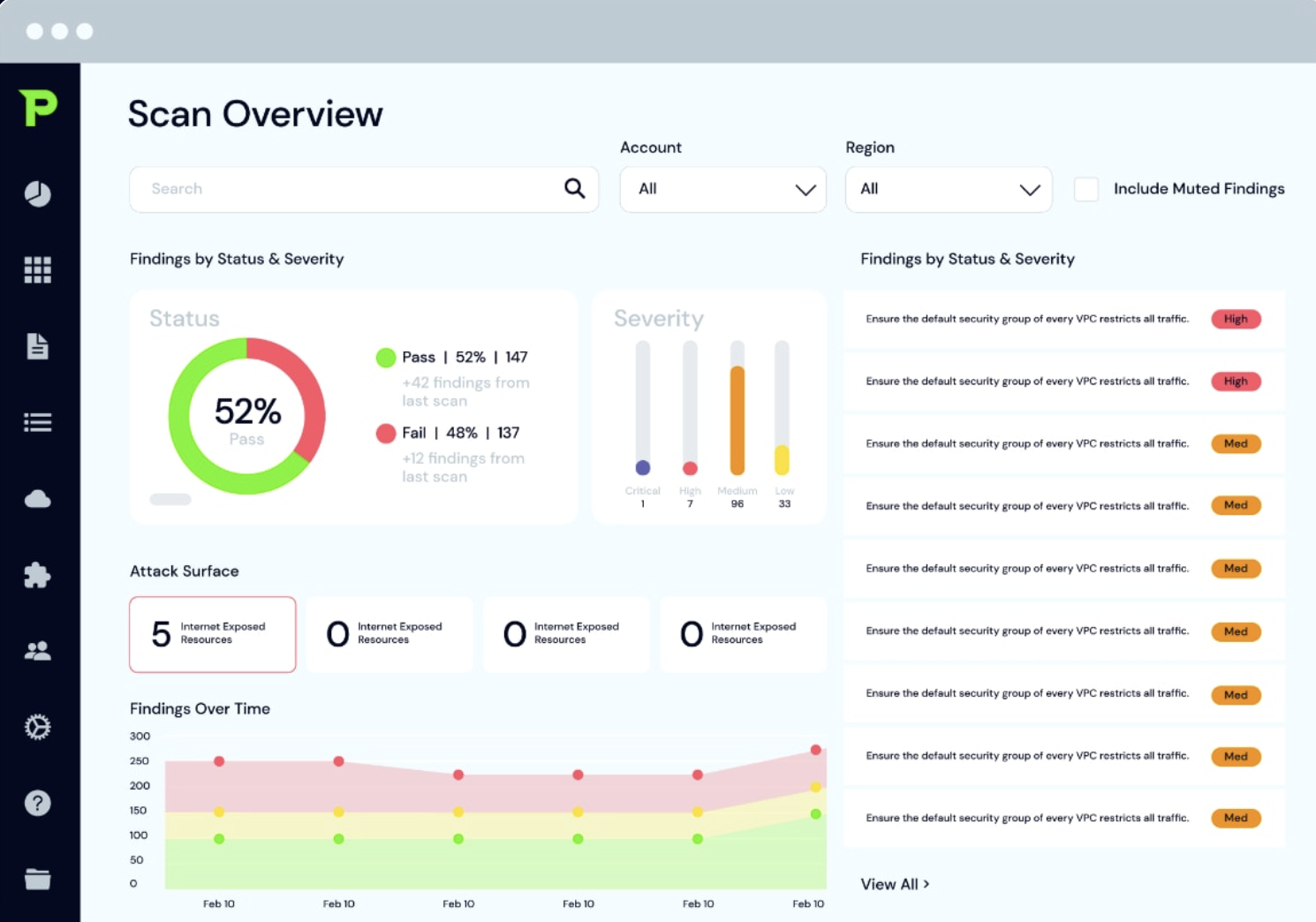The height and width of the screenshot is (922, 1316).
Task: Open the settings gear icon in sidebar
Action: (x=37, y=727)
